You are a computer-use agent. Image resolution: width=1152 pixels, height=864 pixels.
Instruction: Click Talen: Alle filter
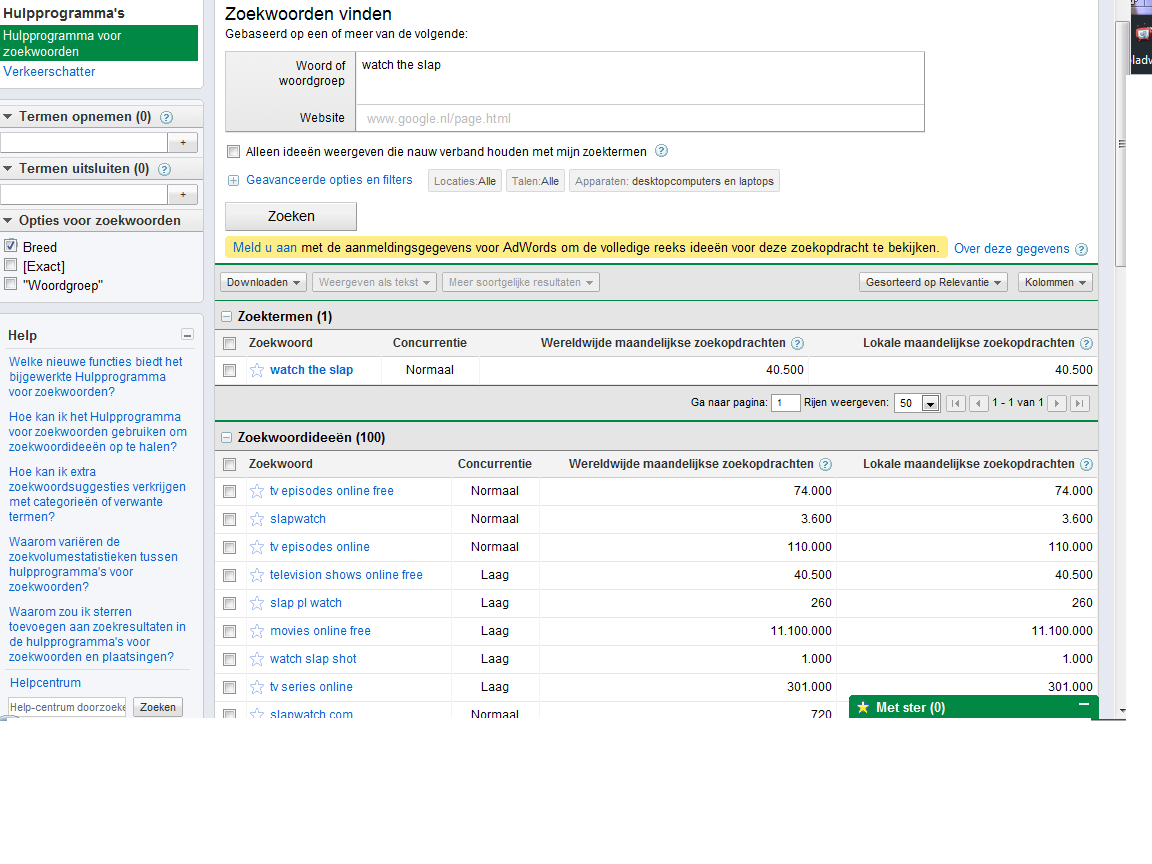(536, 181)
